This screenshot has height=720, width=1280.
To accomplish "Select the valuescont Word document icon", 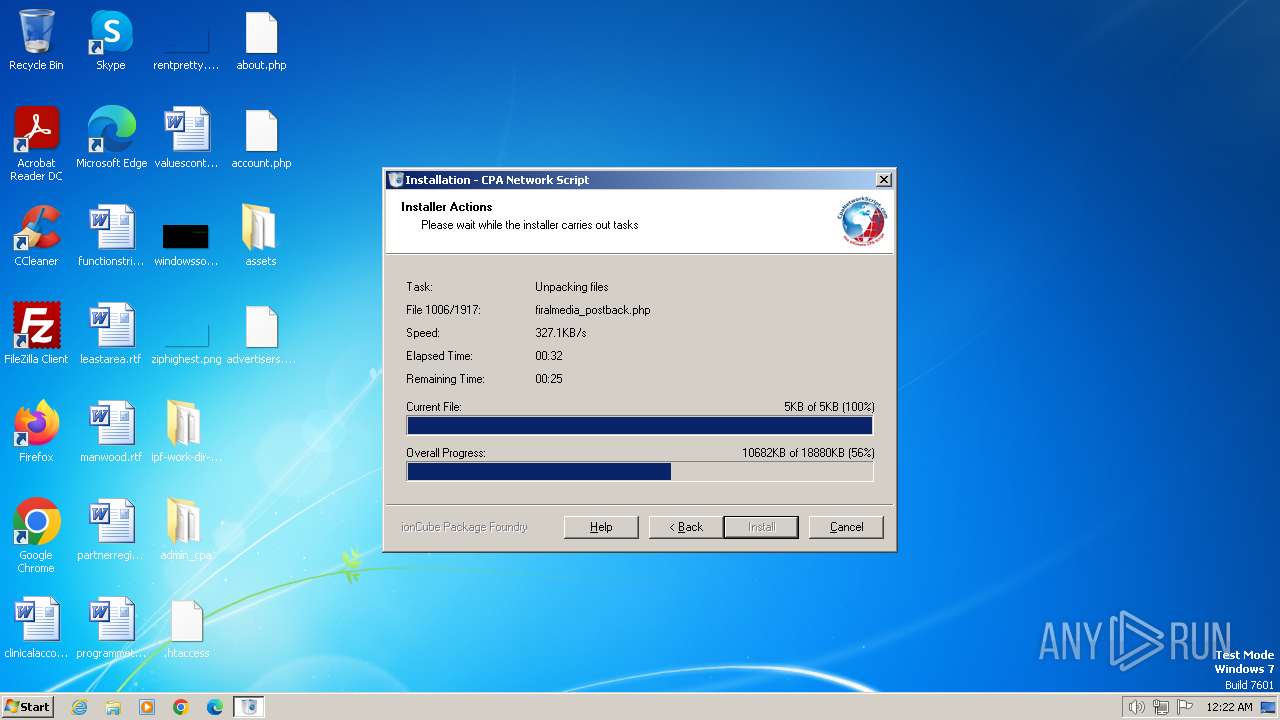I will pos(186,138).
